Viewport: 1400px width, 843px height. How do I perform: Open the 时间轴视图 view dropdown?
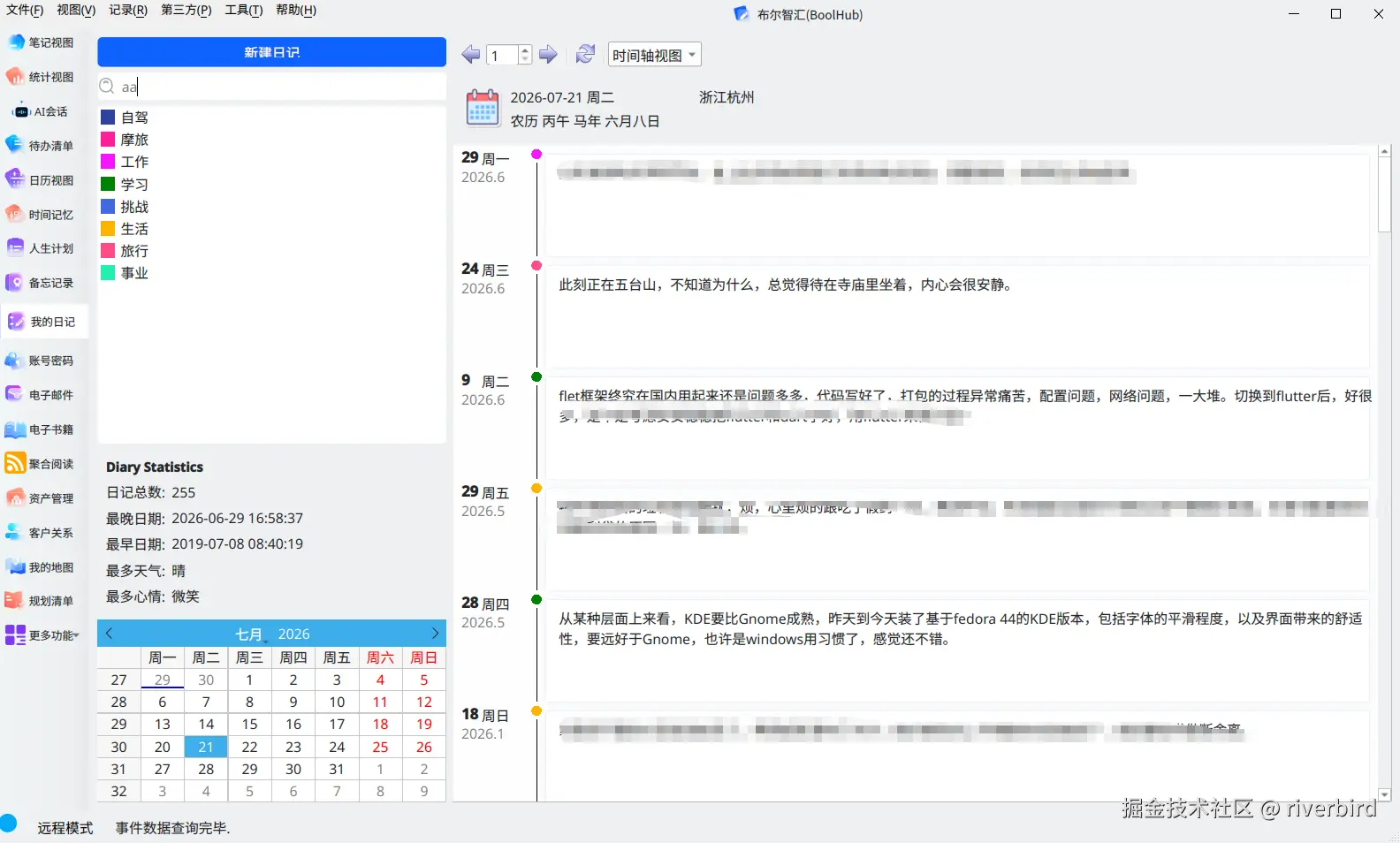click(x=654, y=55)
